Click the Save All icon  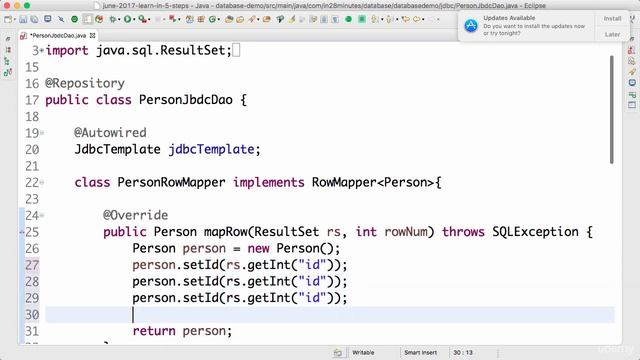click(35, 19)
